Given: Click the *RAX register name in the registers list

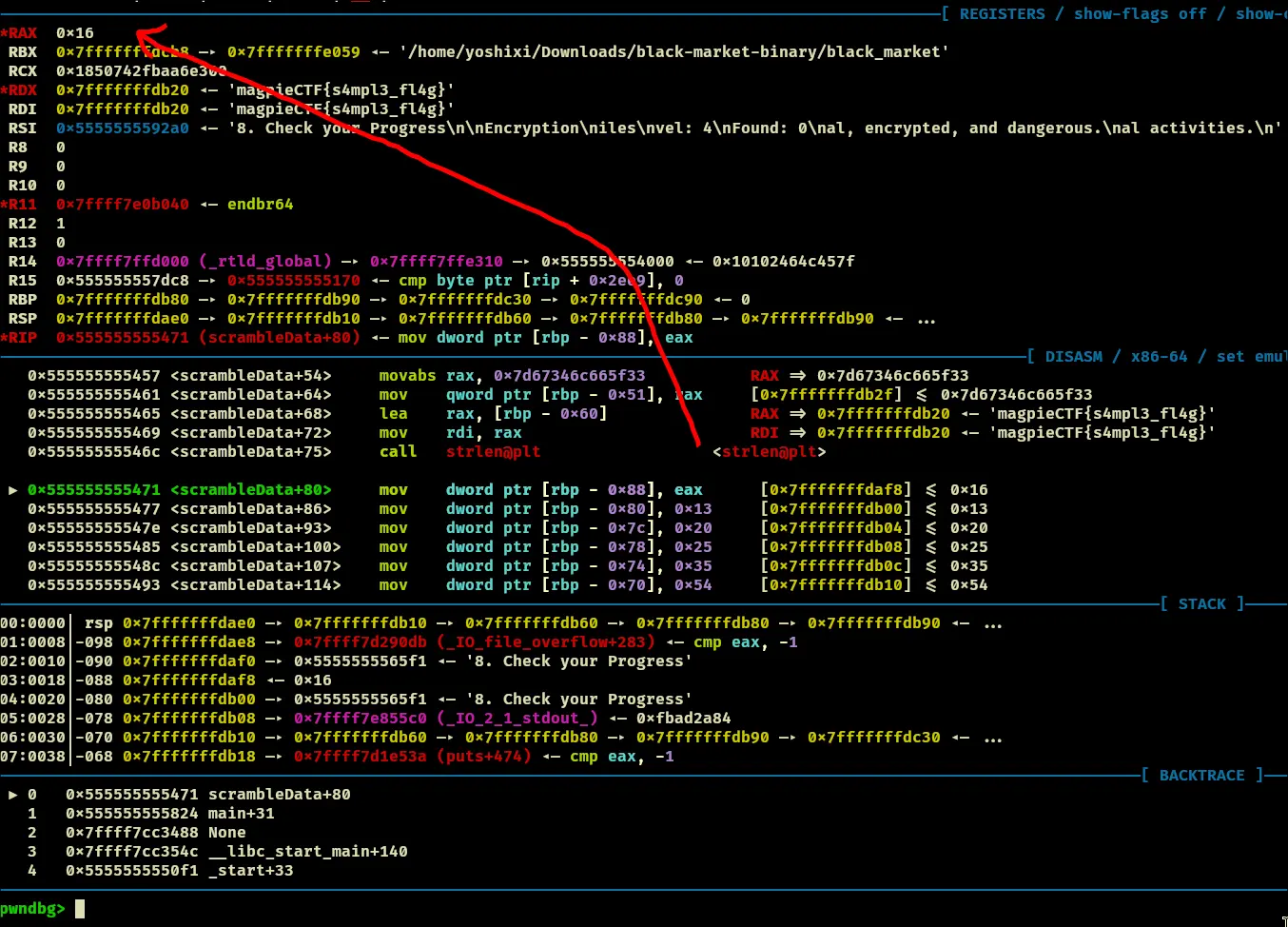Looking at the screenshot, I should coord(20,33).
